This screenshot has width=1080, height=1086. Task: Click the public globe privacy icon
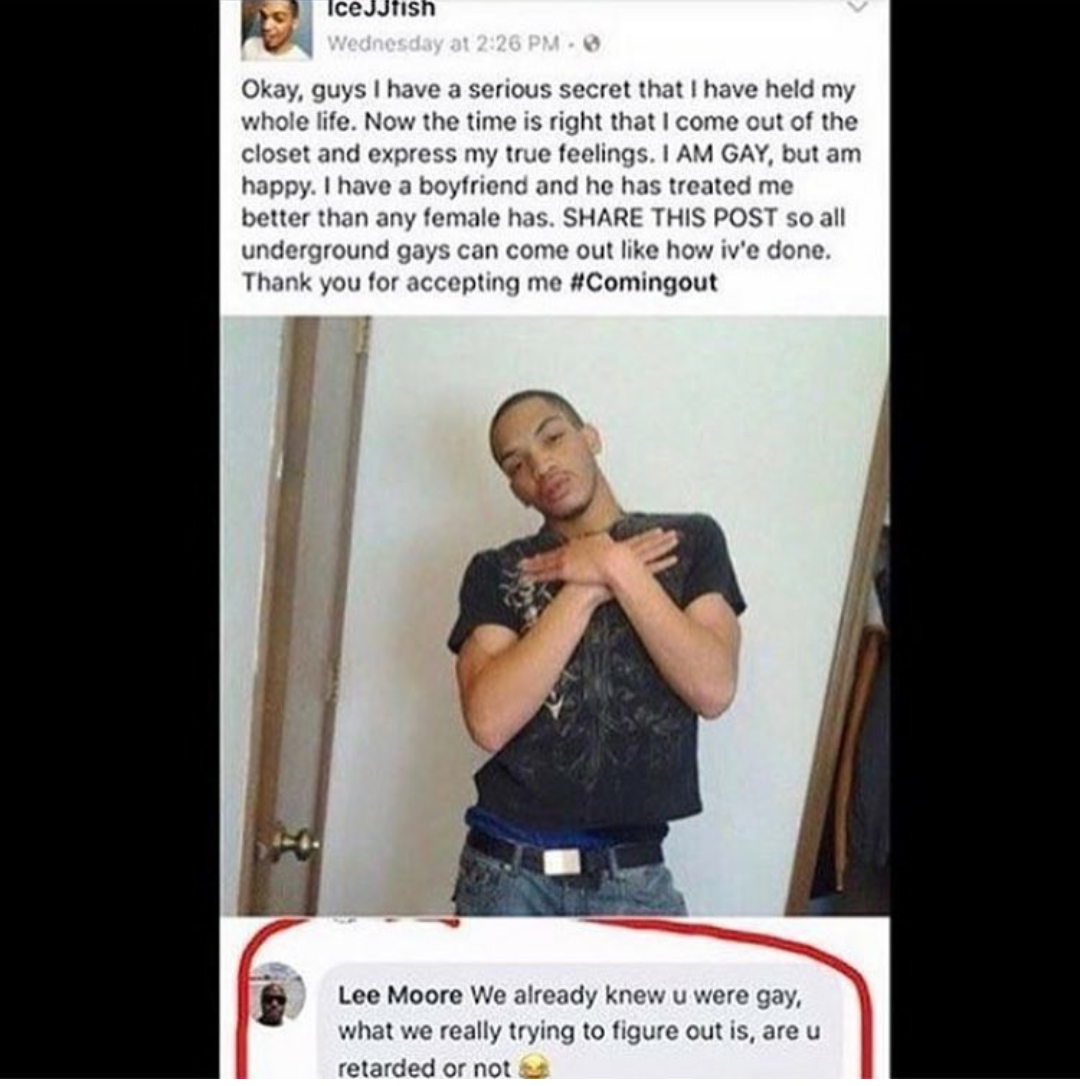[x=592, y=44]
